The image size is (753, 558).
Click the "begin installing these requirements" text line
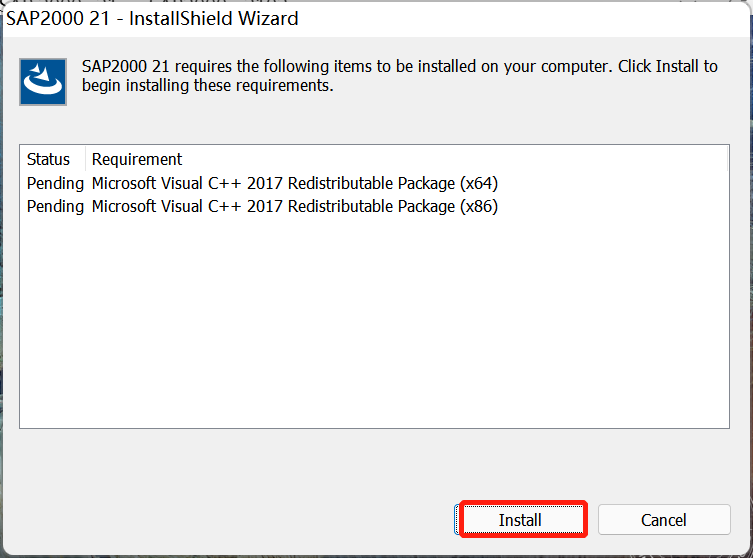pyautogui.click(x=207, y=85)
